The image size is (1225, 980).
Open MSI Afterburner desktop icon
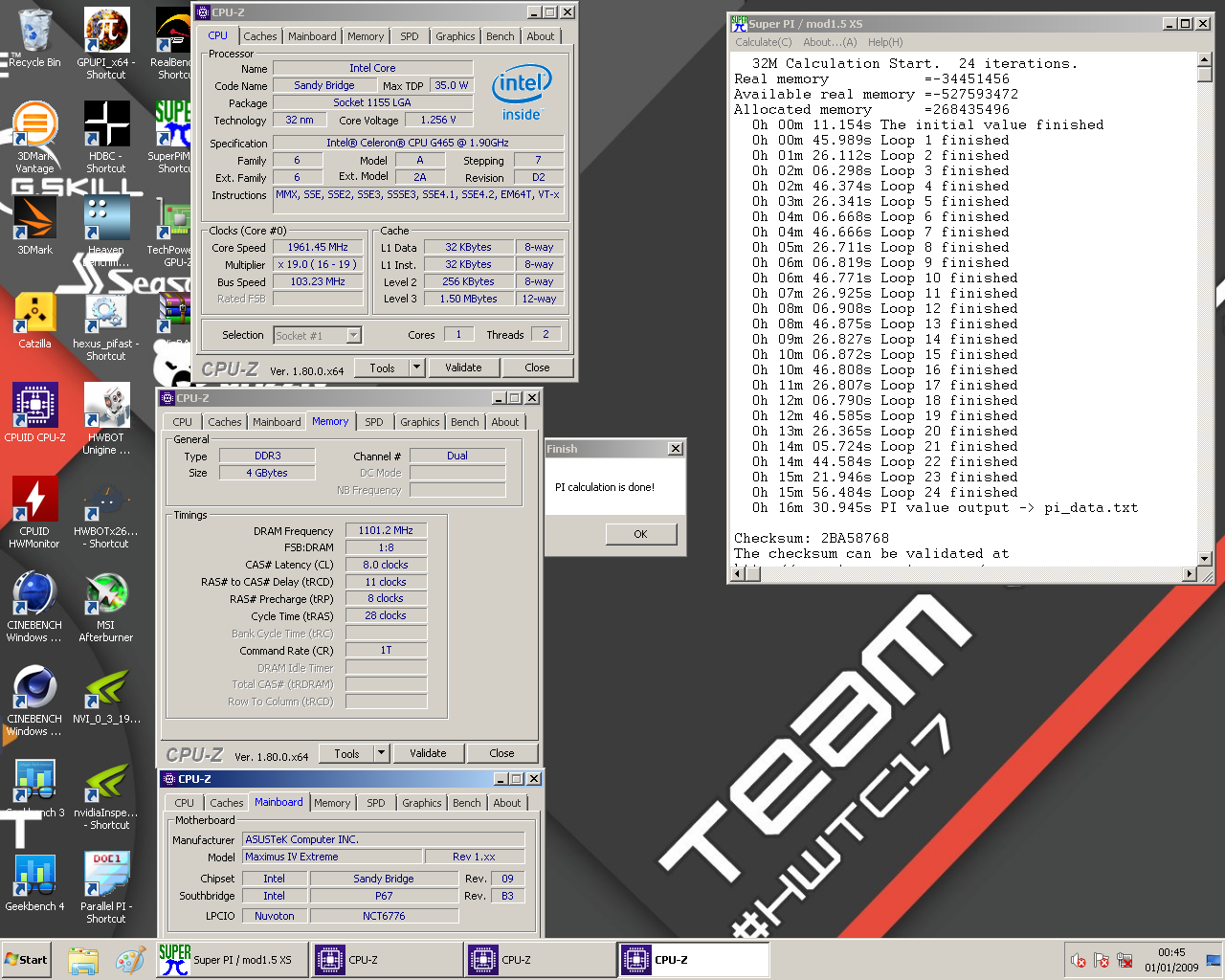pyautogui.click(x=105, y=606)
